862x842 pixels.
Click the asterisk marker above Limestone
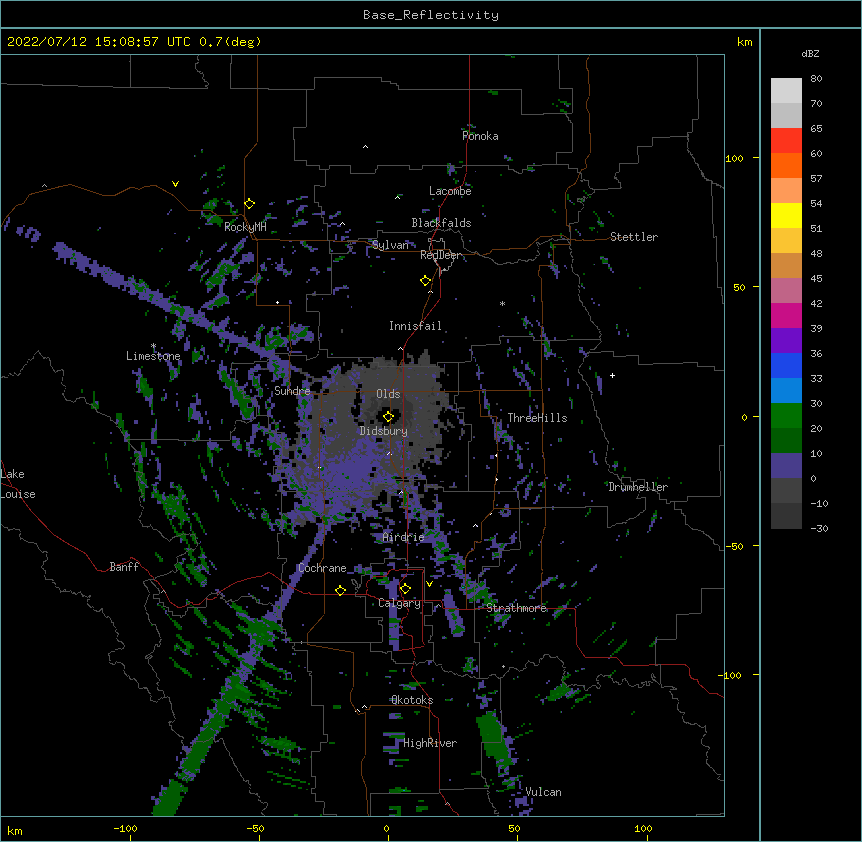153,347
